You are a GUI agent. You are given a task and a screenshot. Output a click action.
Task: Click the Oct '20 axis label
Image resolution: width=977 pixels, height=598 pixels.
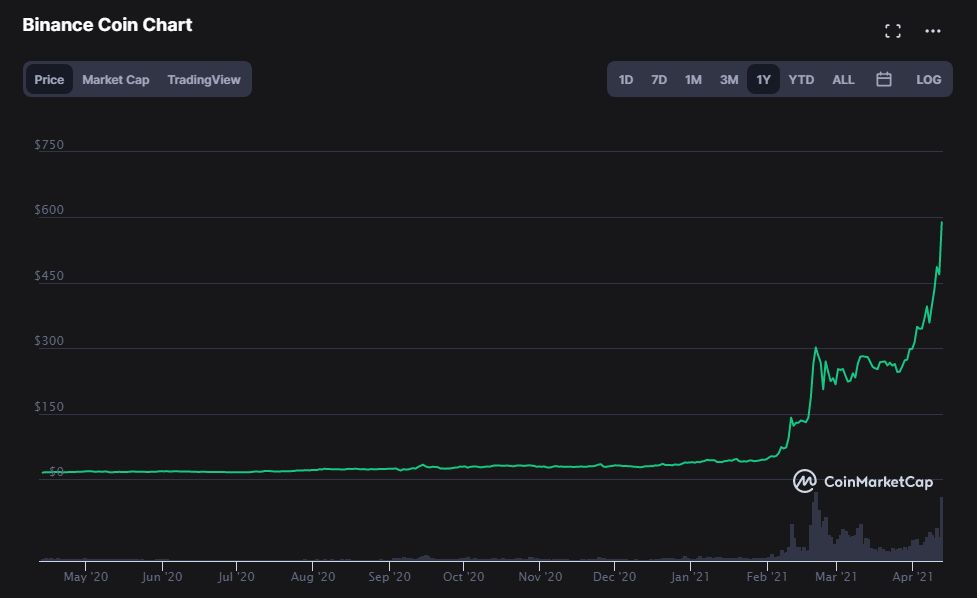463,577
